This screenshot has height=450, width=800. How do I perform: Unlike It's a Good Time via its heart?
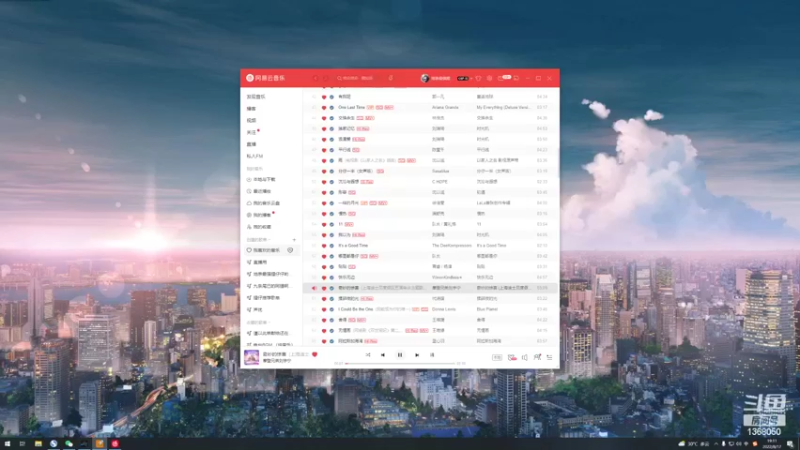click(x=323, y=245)
